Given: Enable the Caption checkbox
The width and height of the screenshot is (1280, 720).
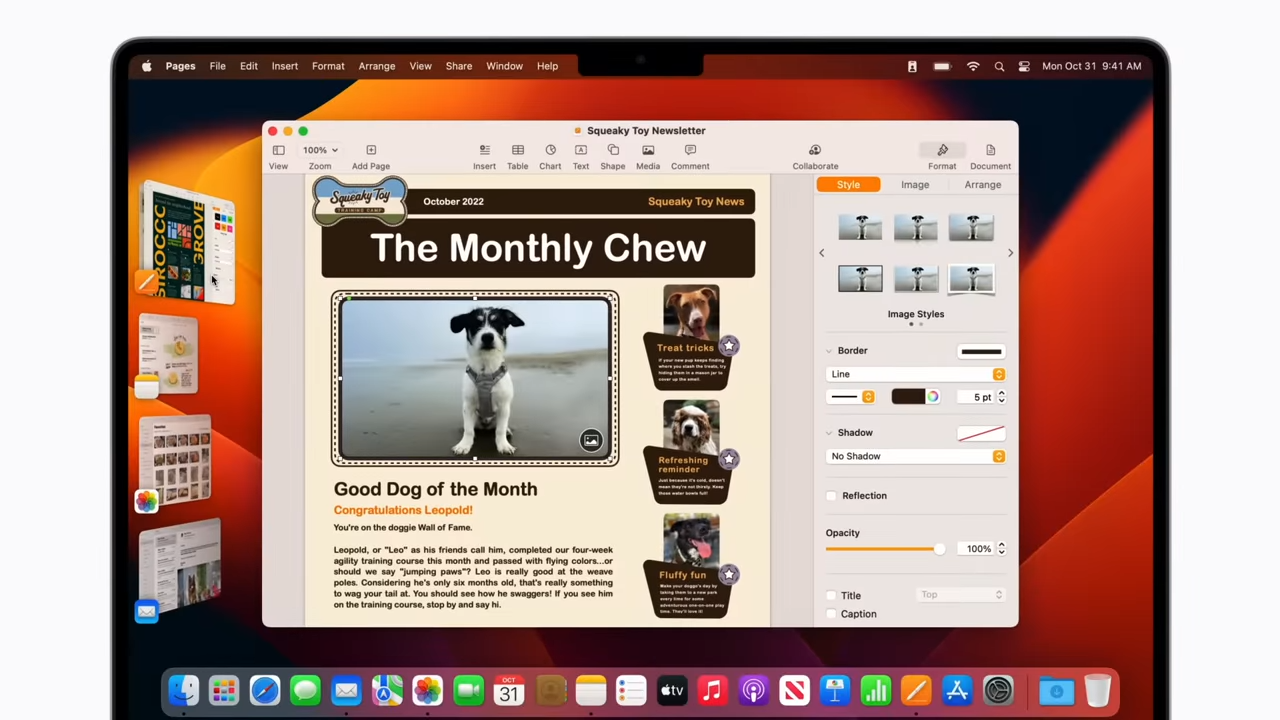Looking at the screenshot, I should pos(831,613).
